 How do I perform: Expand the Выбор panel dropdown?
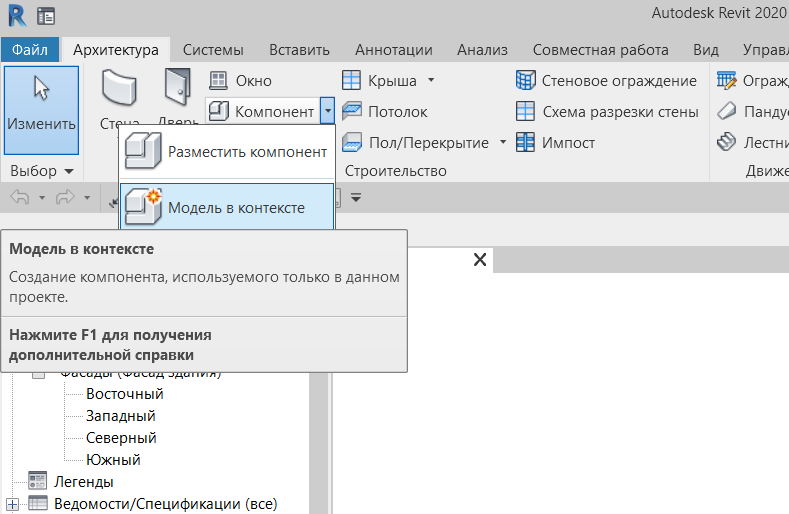[68, 172]
